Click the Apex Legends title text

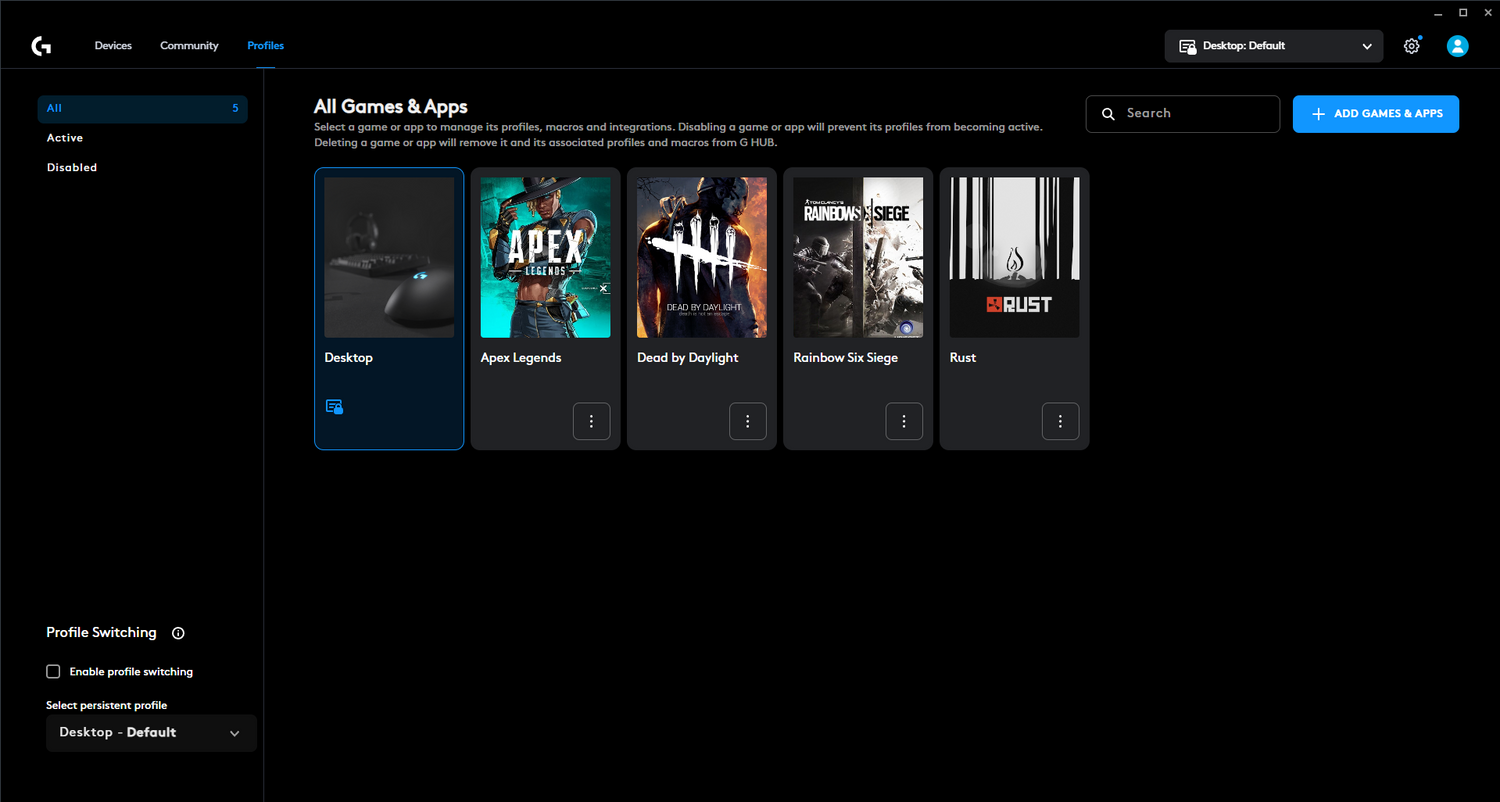(x=521, y=358)
